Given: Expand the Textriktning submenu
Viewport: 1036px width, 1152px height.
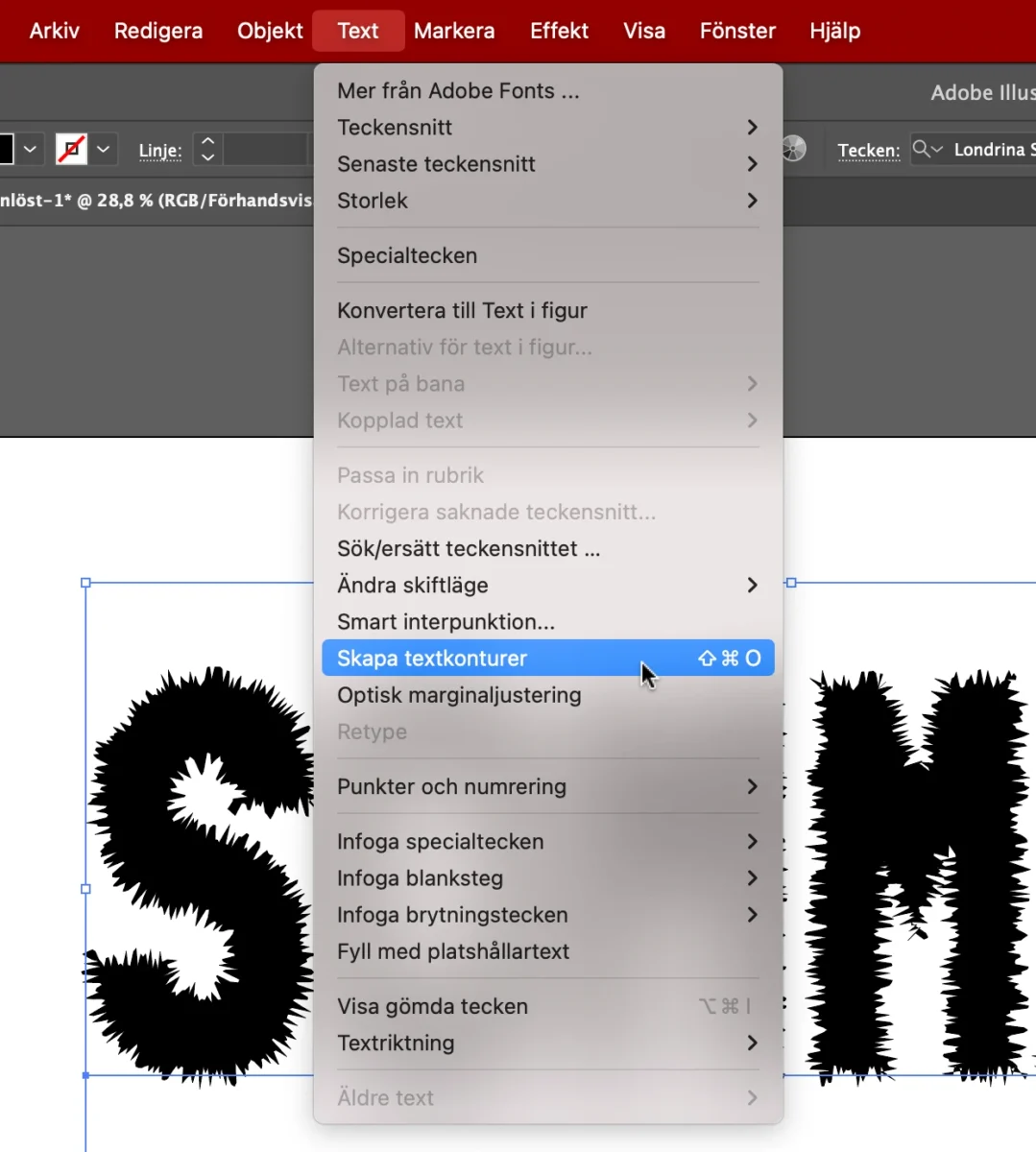Looking at the screenshot, I should (548, 1043).
